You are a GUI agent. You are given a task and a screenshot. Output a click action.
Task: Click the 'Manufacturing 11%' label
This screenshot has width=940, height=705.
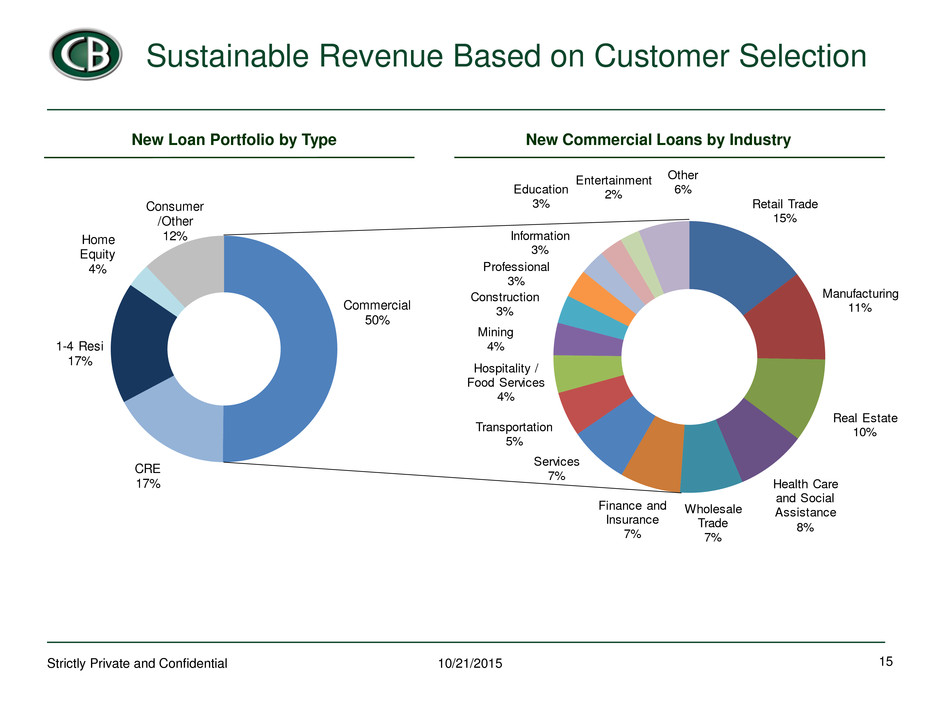860,300
